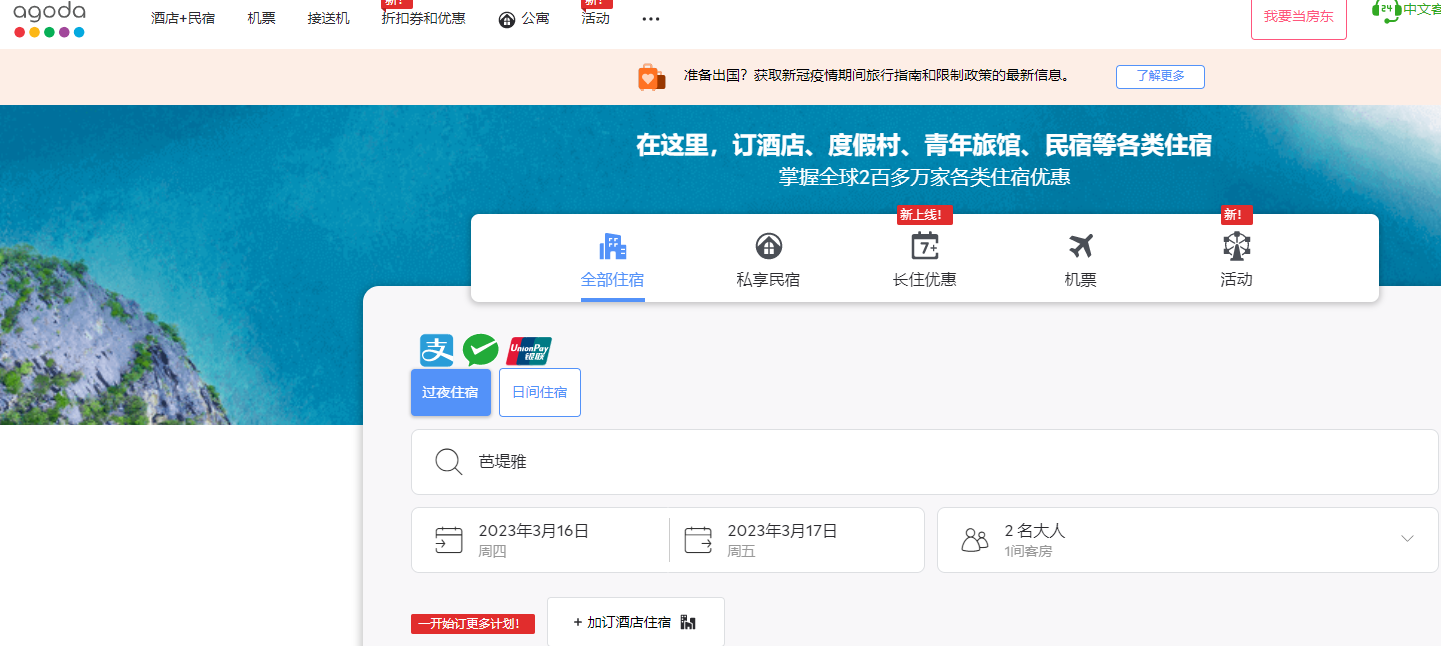Viewport: 1441px width, 646px height.
Task: Click the agoda logo
Action: point(49,19)
